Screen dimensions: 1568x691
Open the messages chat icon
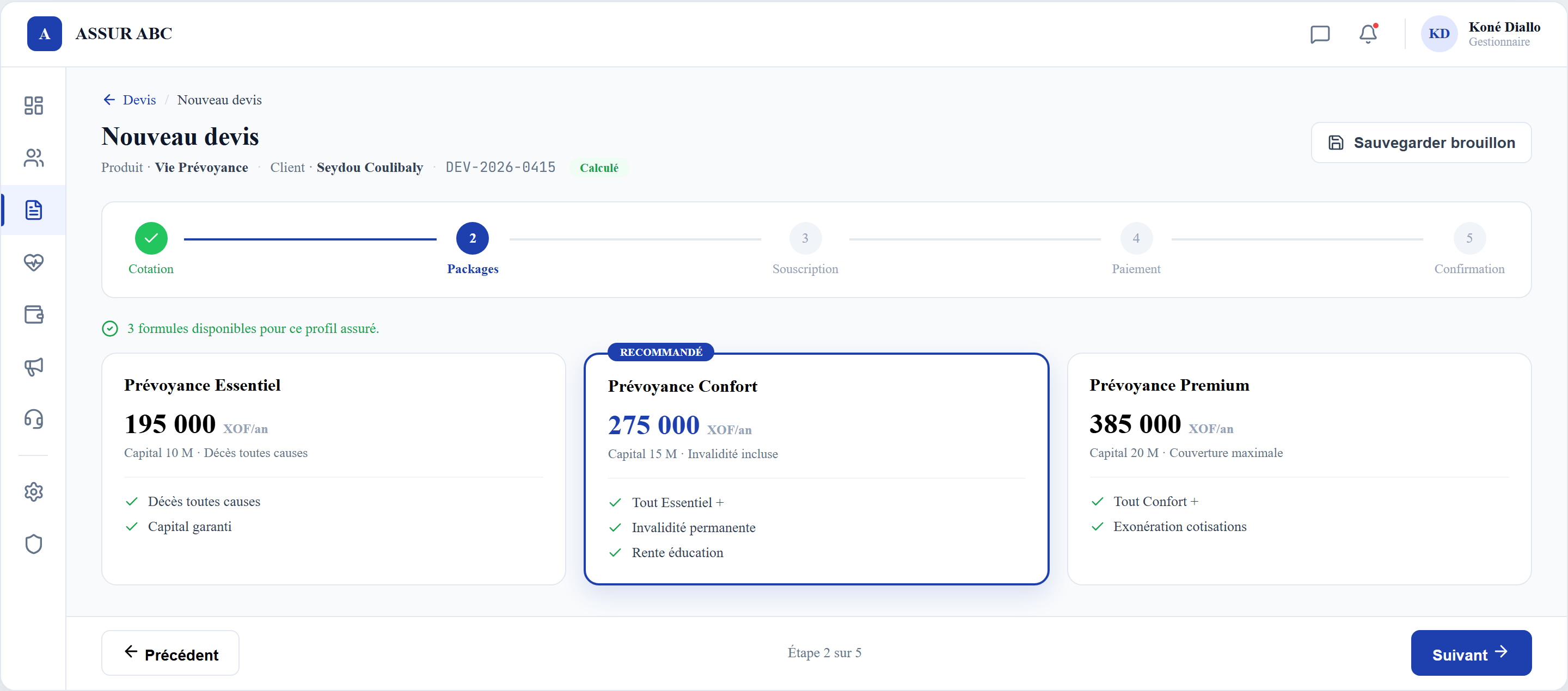1320,34
